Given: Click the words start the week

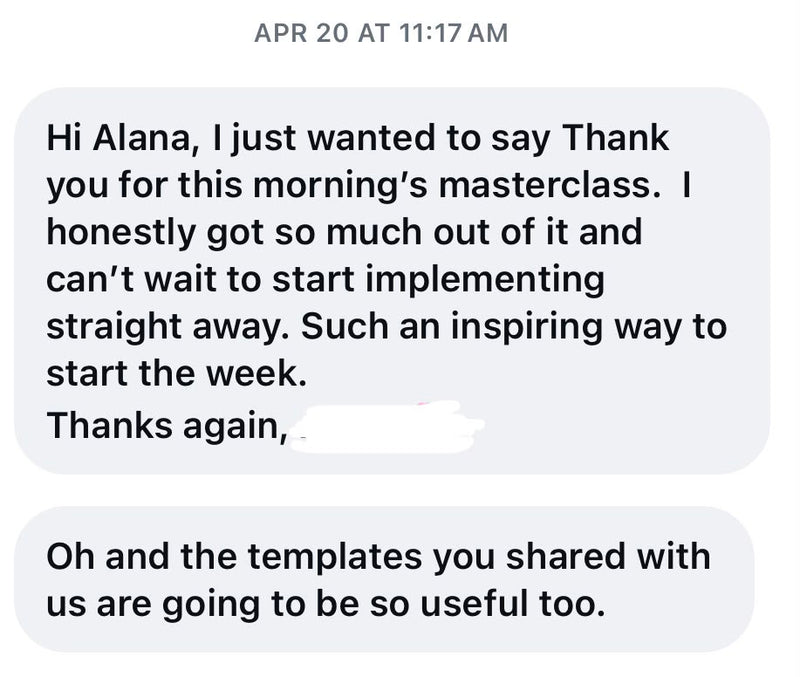Looking at the screenshot, I should tap(177, 374).
